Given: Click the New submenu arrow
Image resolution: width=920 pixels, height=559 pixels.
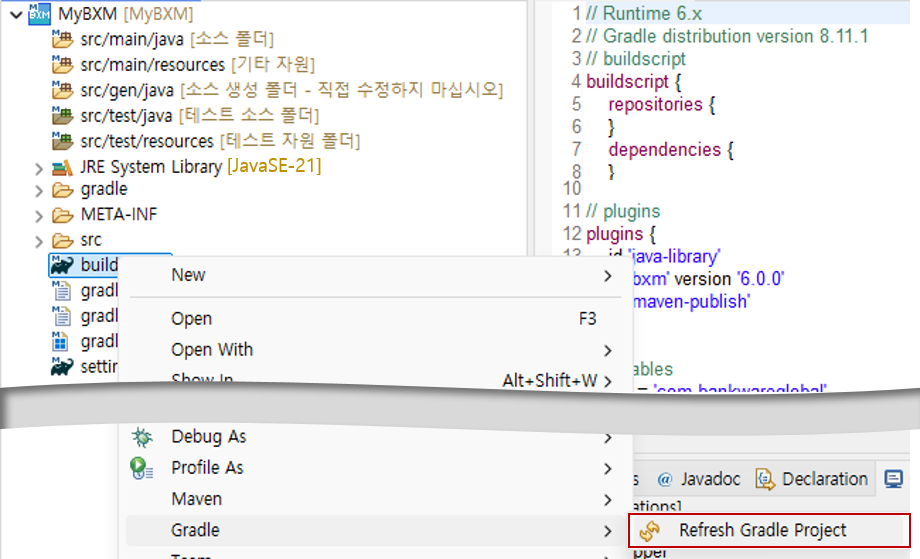Looking at the screenshot, I should tap(608, 276).
